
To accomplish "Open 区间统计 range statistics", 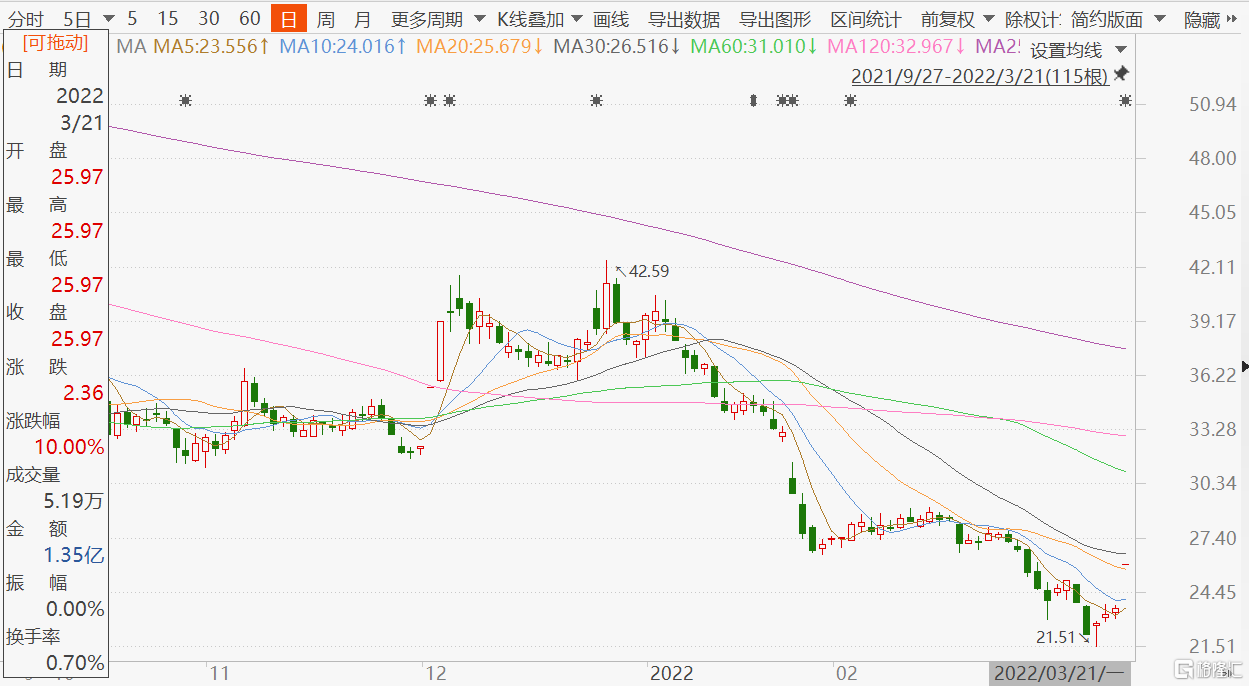I will [866, 19].
